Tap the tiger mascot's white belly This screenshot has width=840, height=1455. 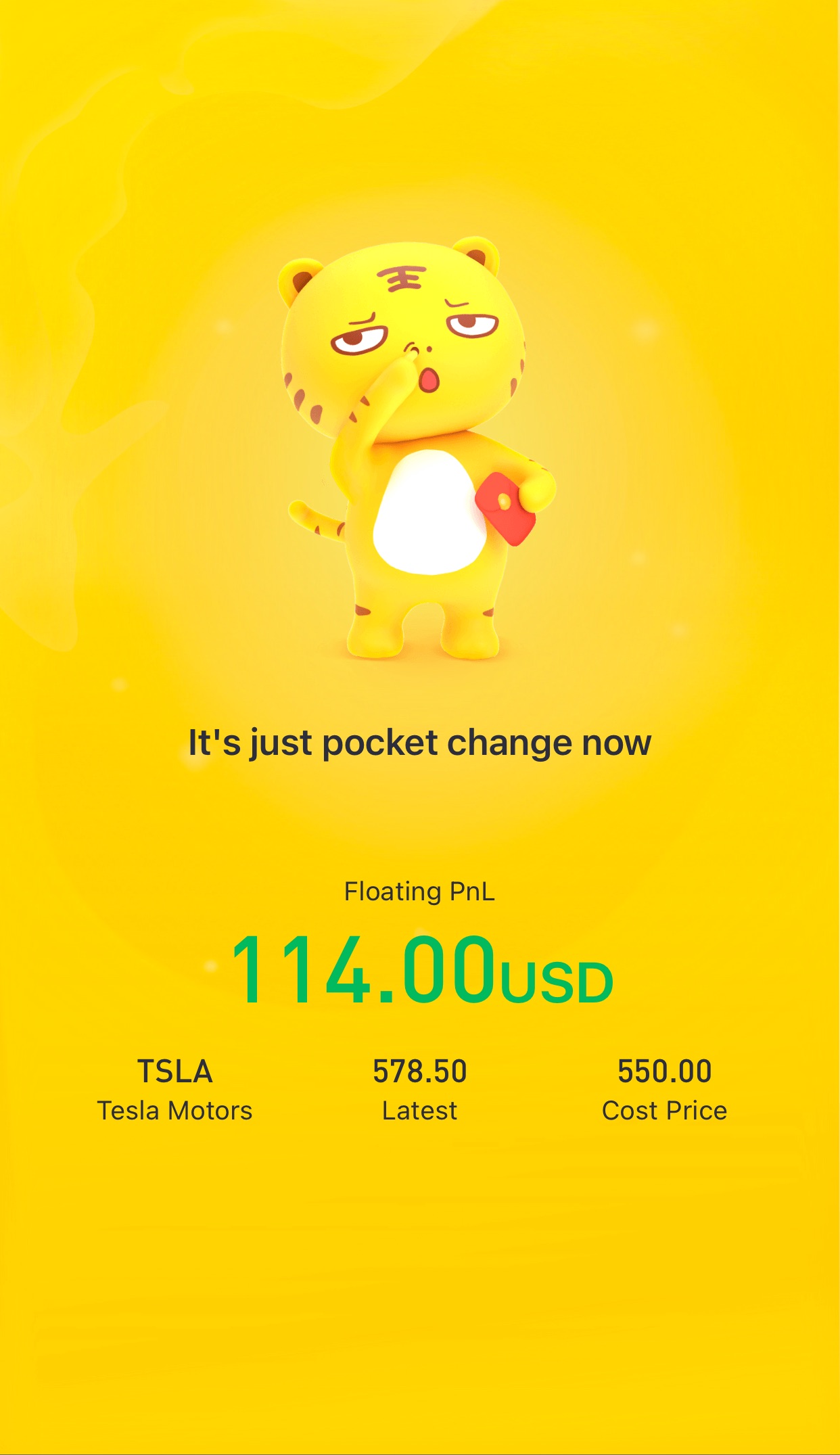[x=430, y=512]
